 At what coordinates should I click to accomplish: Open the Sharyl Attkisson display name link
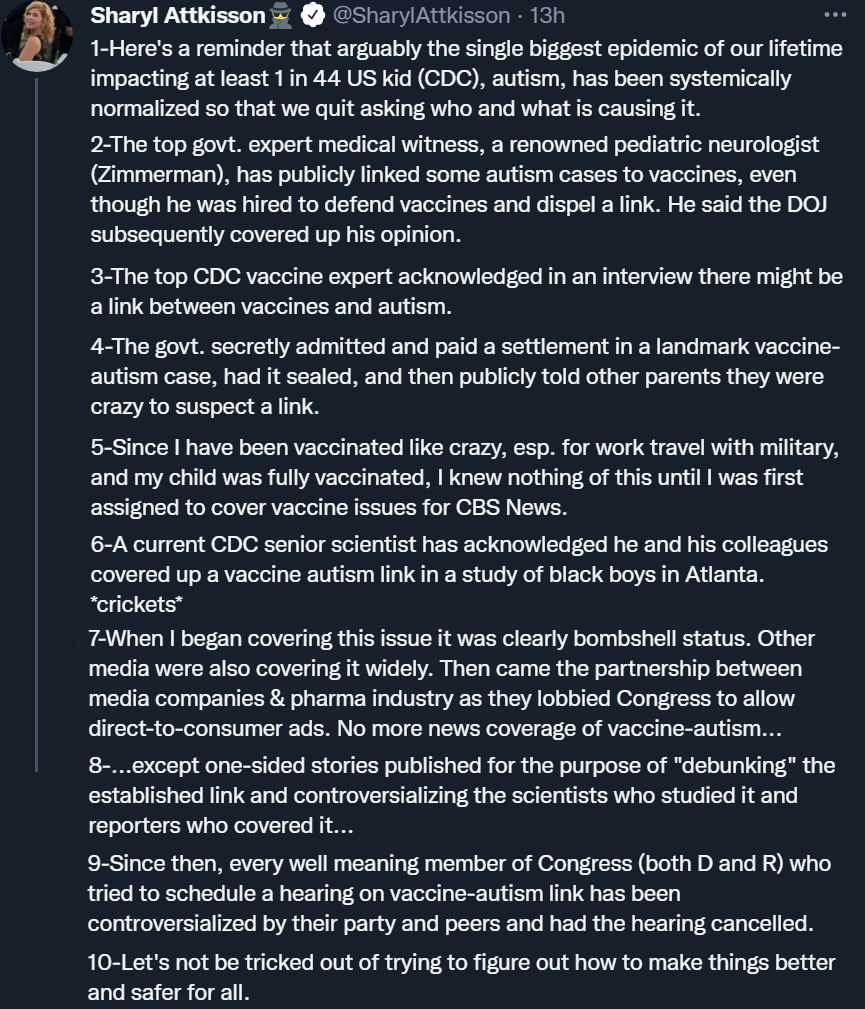(x=178, y=15)
